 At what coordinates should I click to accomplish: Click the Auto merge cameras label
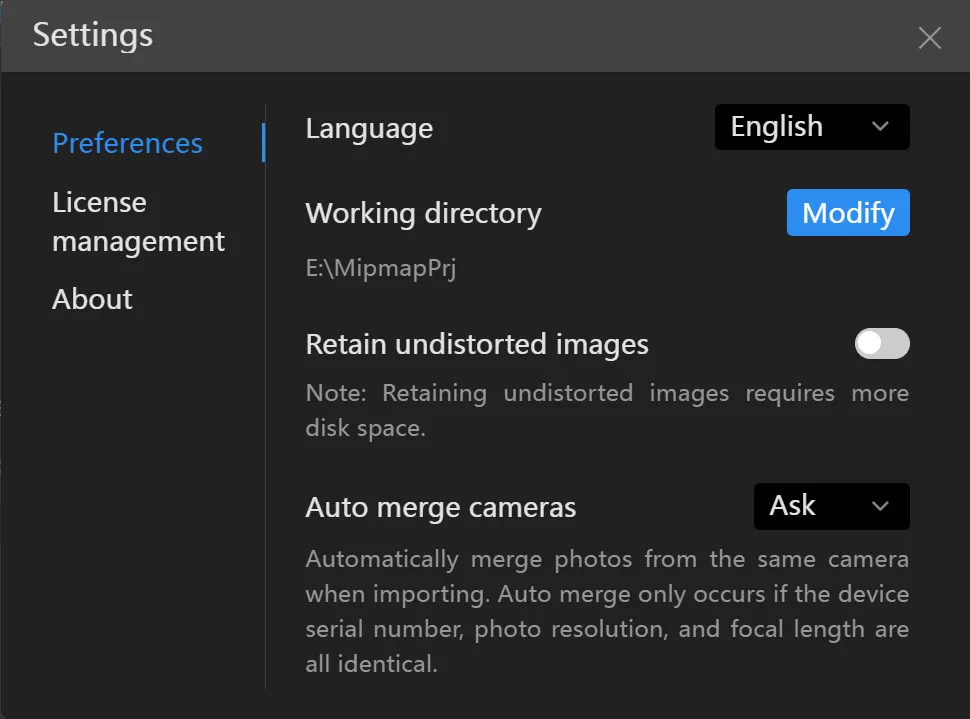pyautogui.click(x=440, y=508)
